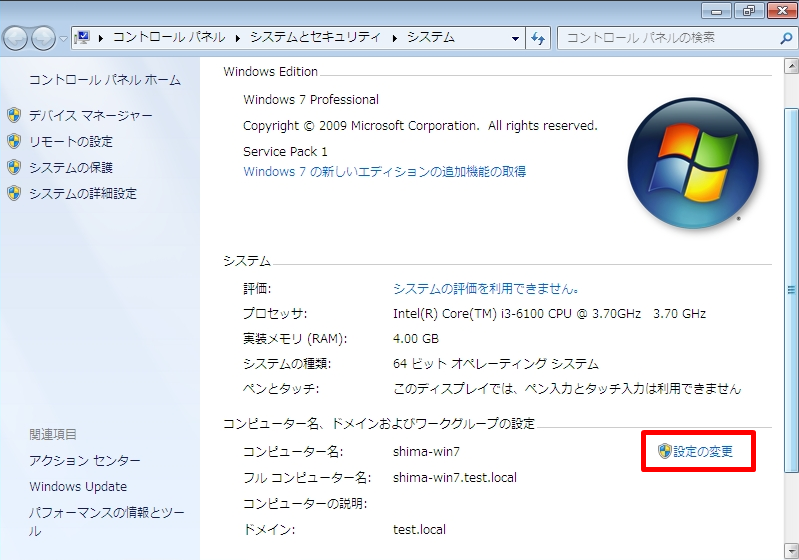The image size is (799, 560).
Task: Click the magnifier search icon
Action: pyautogui.click(x=786, y=38)
